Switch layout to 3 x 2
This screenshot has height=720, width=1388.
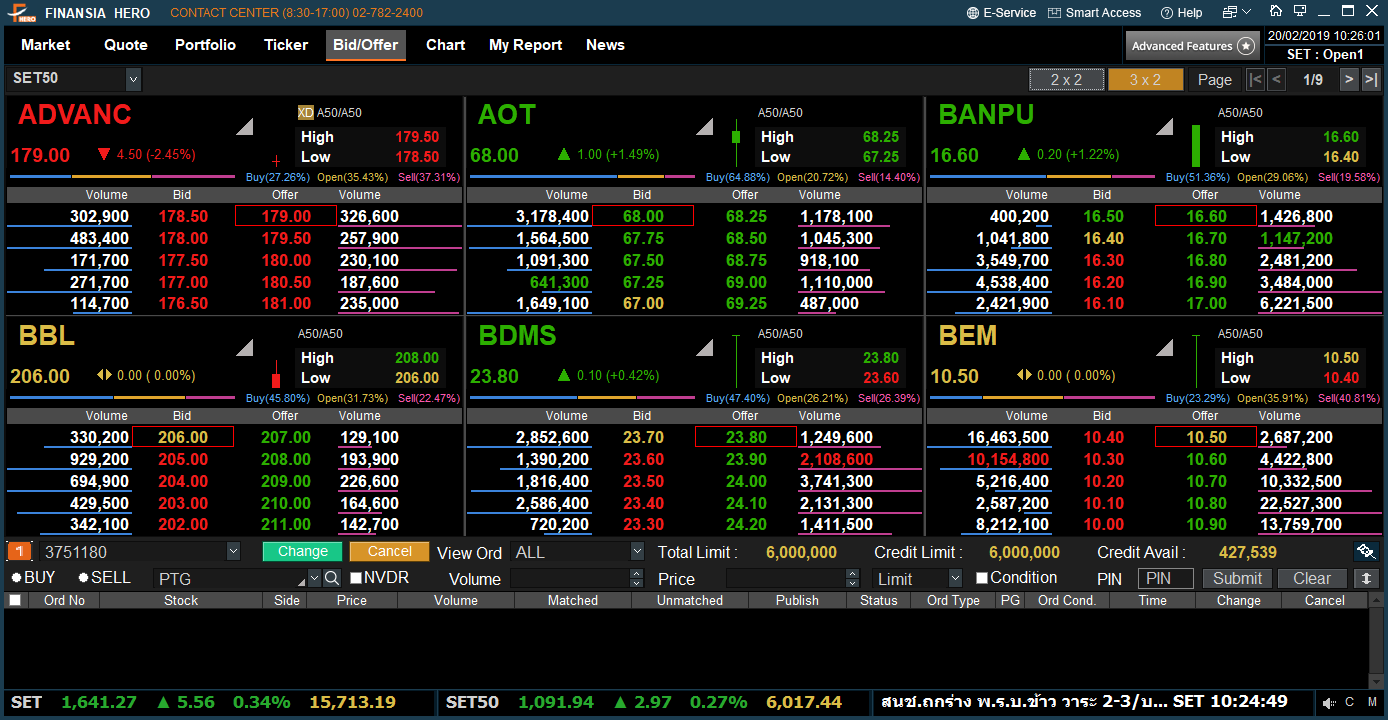1145,80
